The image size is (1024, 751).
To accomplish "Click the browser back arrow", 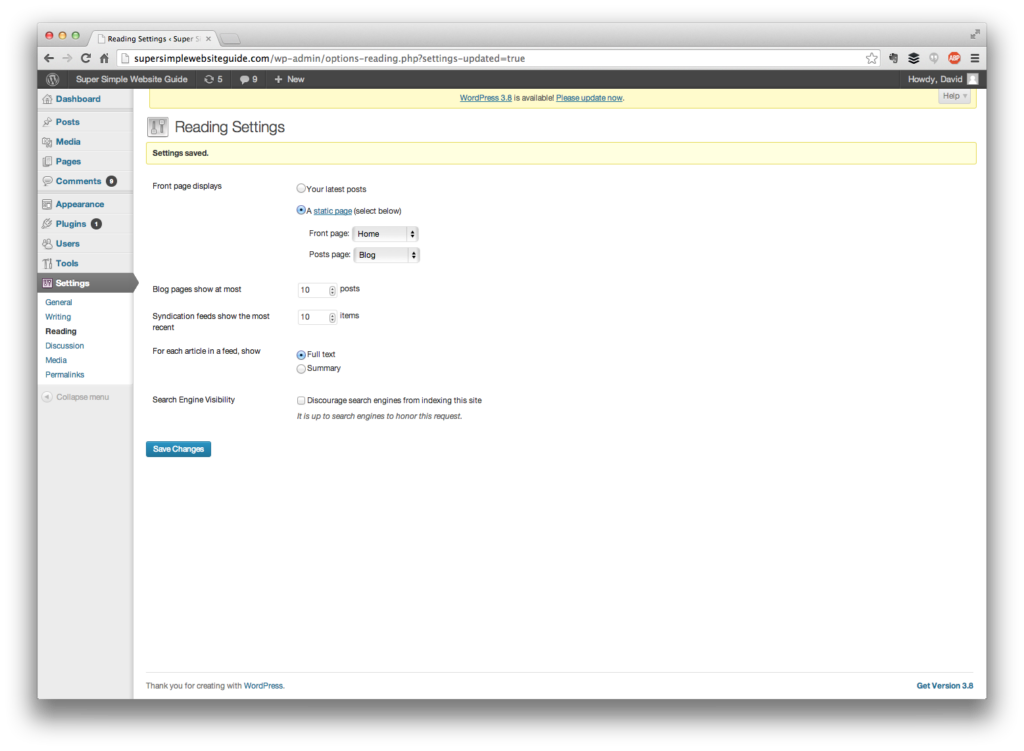I will [49, 58].
